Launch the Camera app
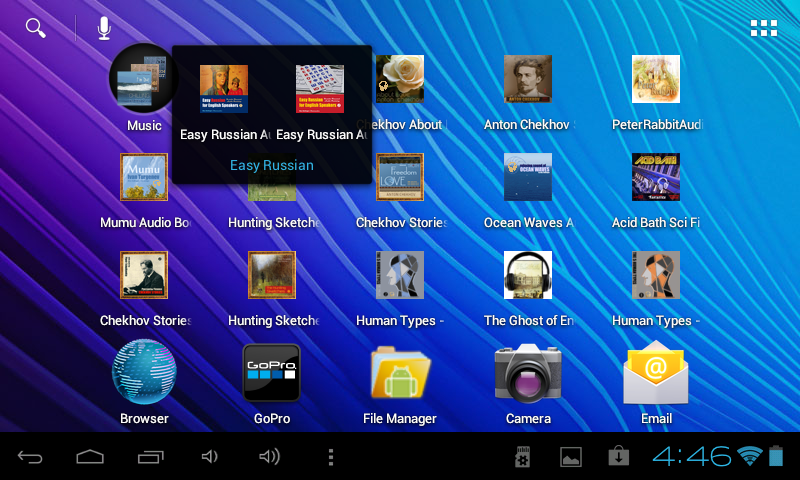 point(528,373)
